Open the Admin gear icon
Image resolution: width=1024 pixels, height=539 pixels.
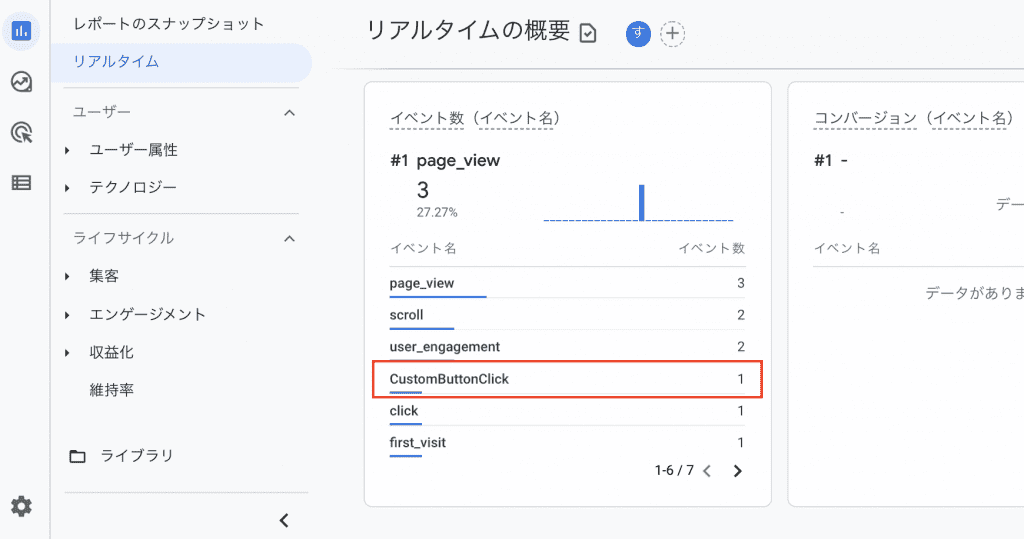tap(22, 506)
